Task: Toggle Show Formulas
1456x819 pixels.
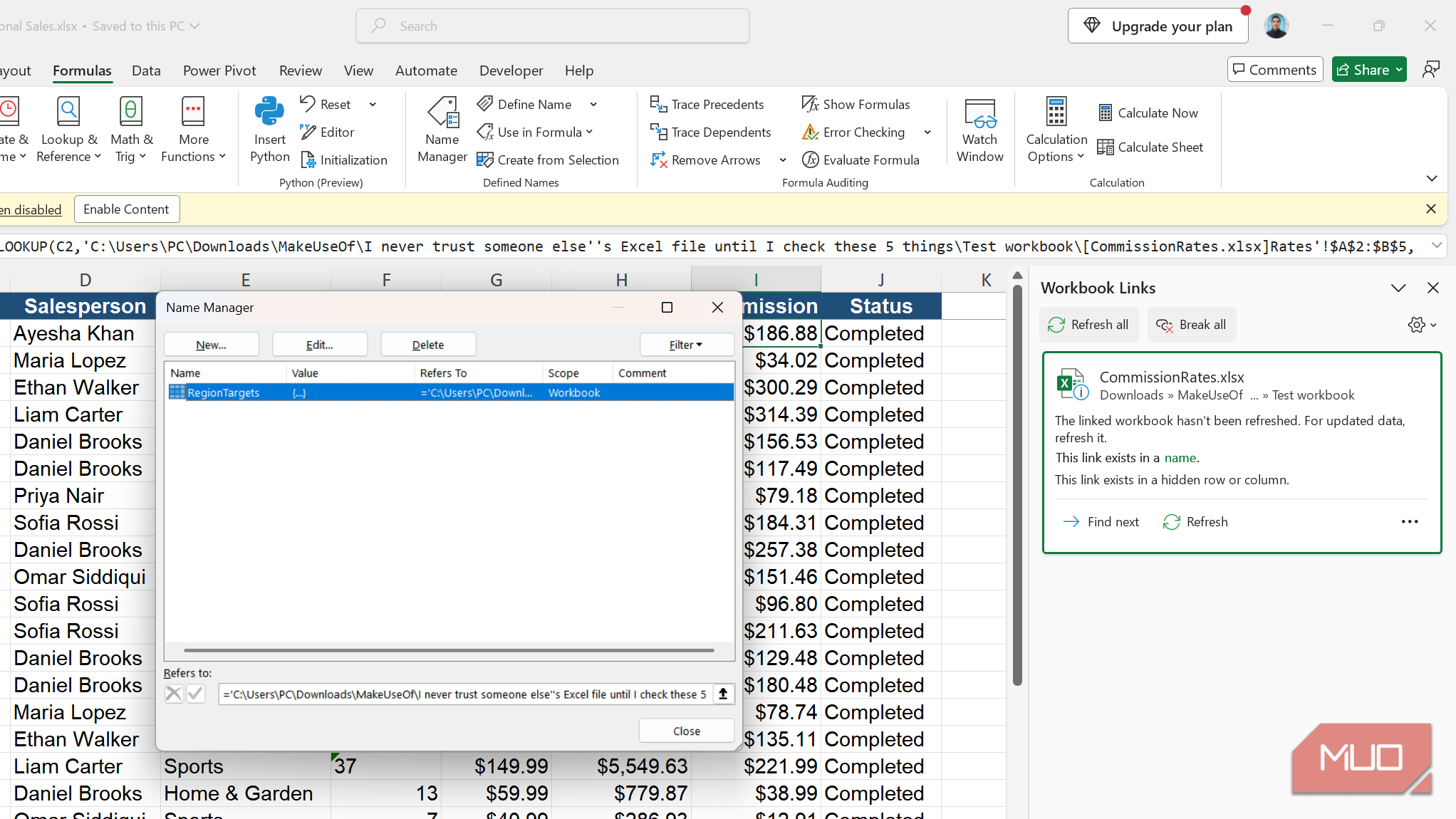Action: [x=856, y=105]
